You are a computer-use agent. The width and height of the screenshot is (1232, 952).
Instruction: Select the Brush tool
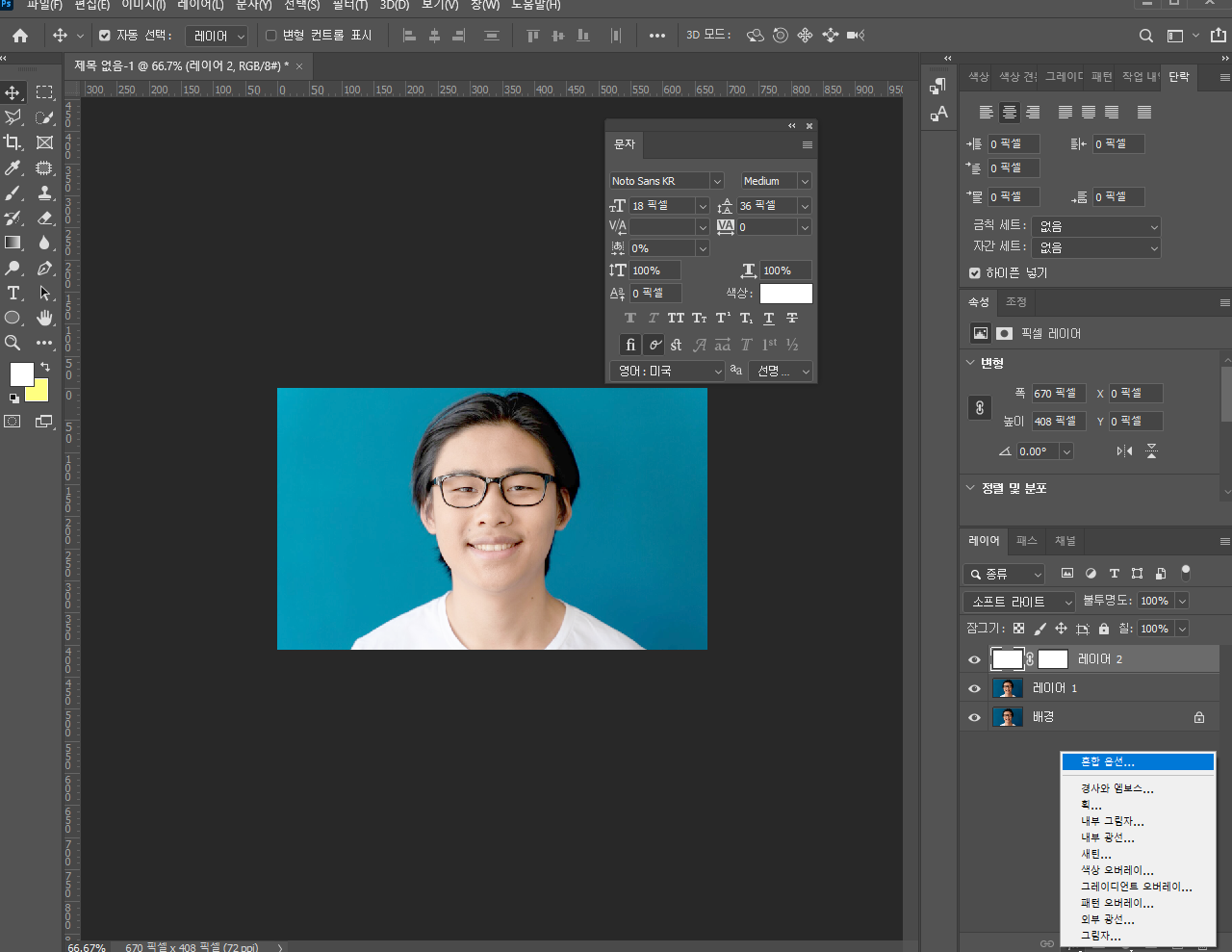point(13,193)
